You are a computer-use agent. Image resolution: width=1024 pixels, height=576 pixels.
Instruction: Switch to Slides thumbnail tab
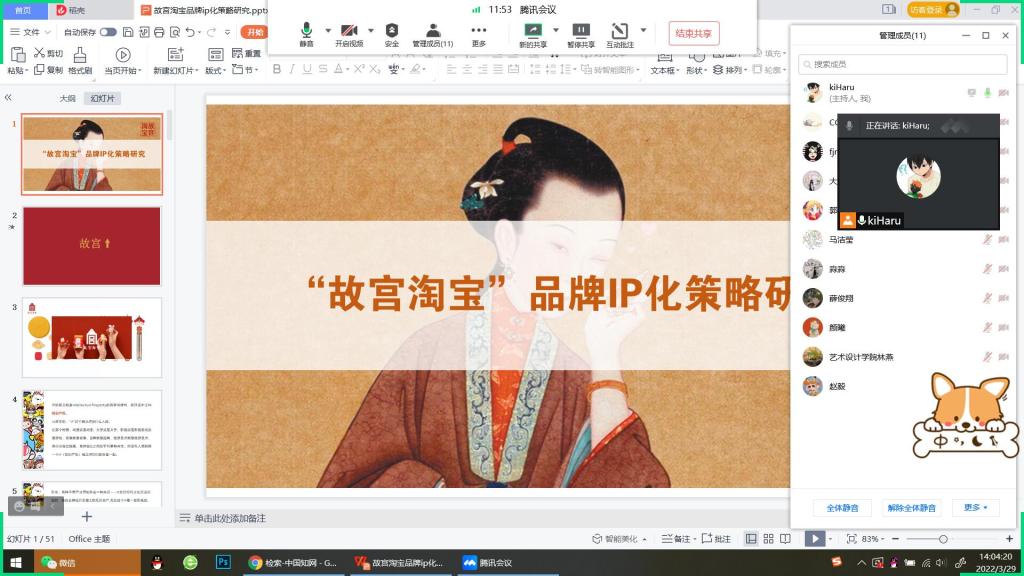[x=103, y=99]
